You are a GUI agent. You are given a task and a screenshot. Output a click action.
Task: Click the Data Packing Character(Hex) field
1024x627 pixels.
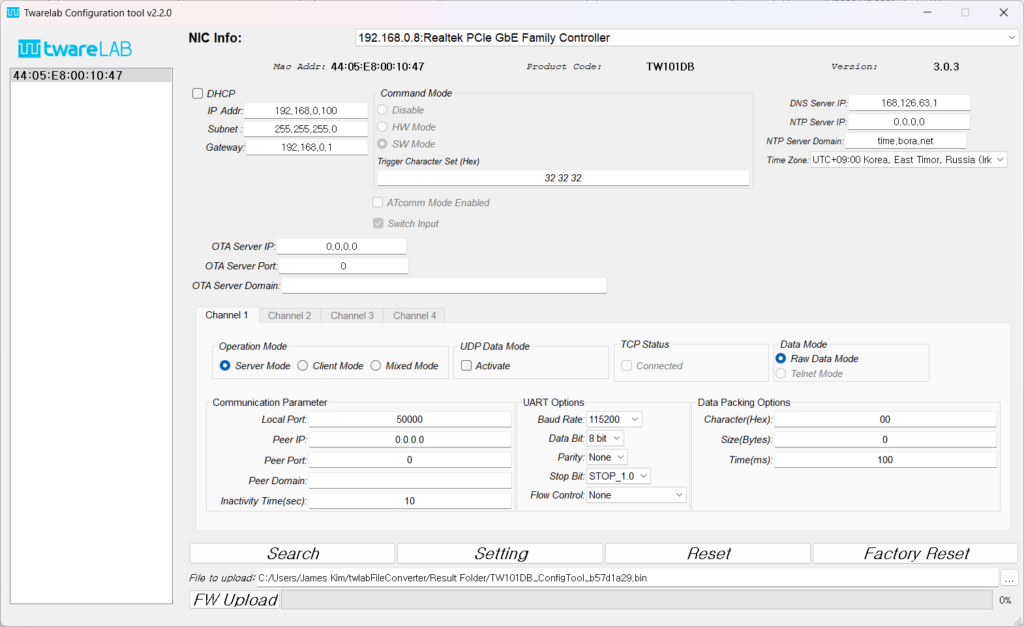pos(885,419)
